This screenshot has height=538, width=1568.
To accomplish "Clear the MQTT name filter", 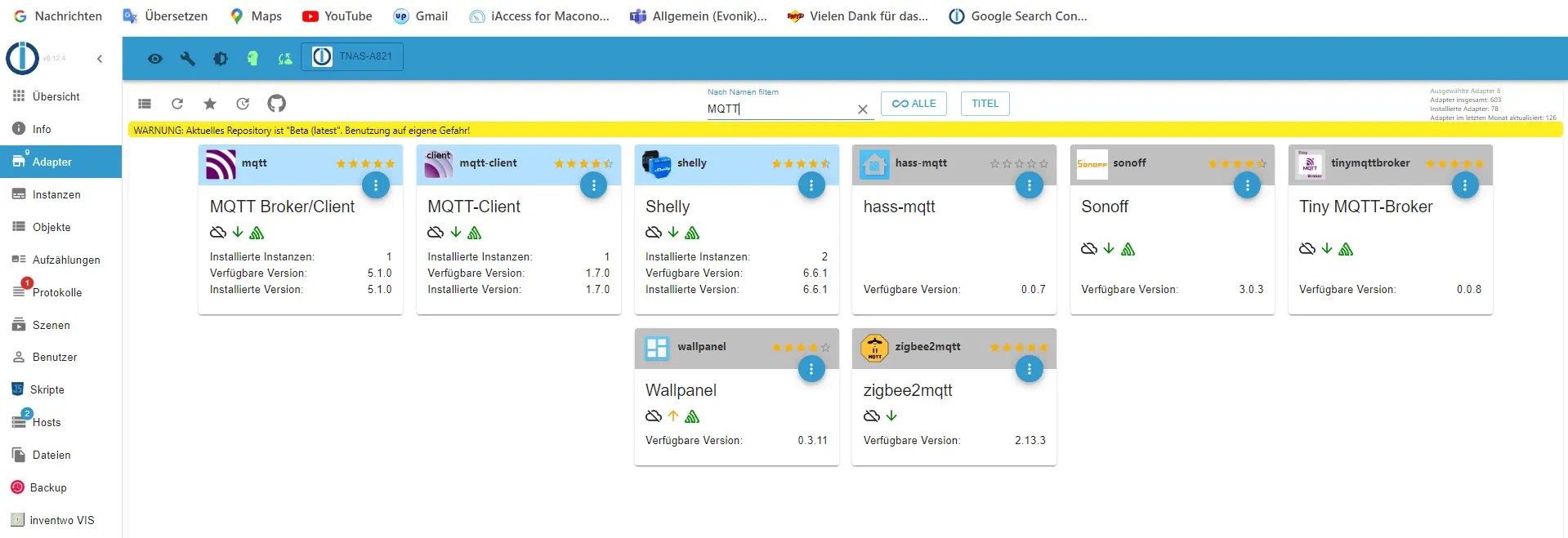I will [862, 109].
